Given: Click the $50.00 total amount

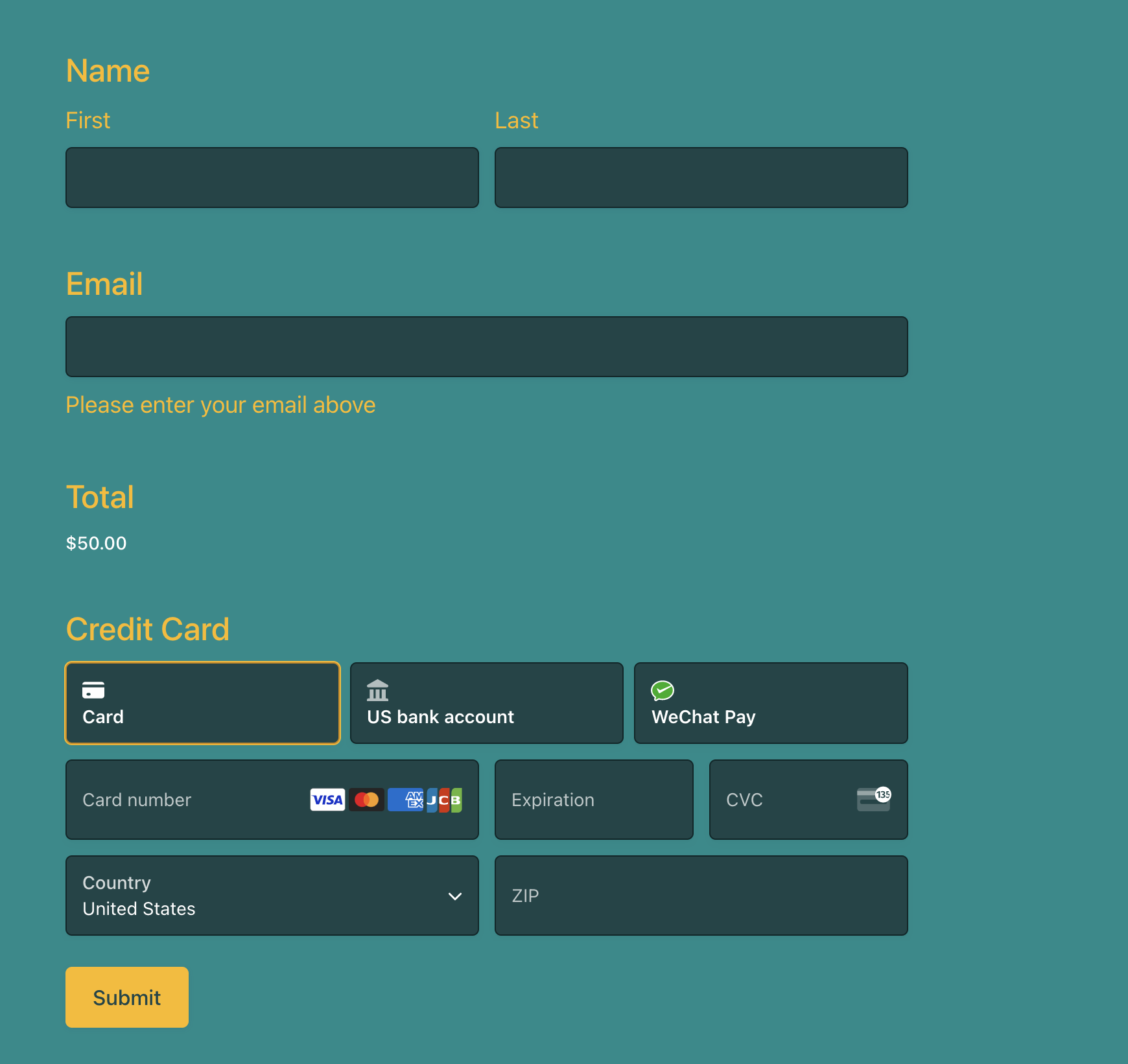Looking at the screenshot, I should coord(96,543).
